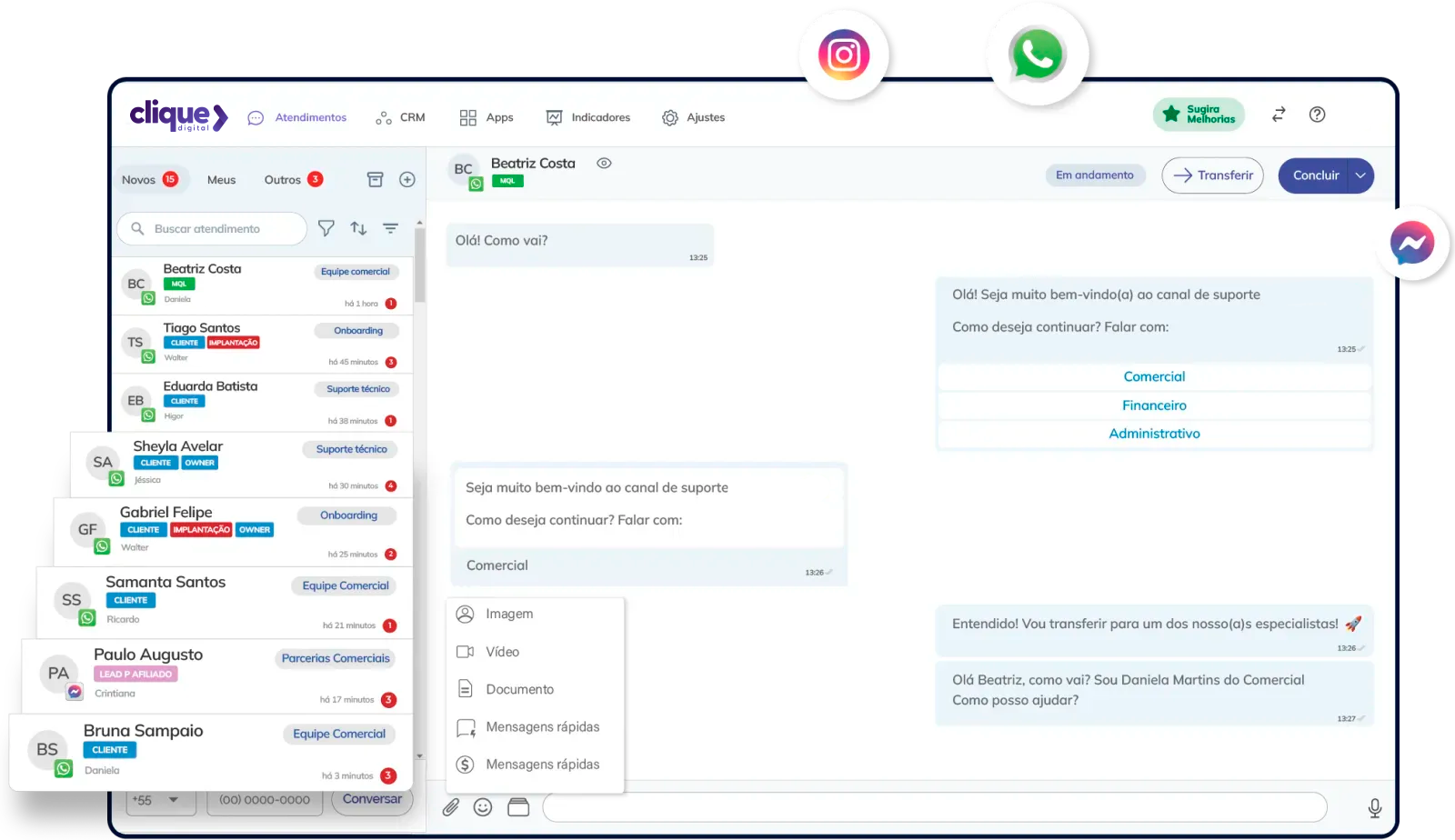The image size is (1455, 840).
Task: Click the sort arrows icon
Action: 358,229
